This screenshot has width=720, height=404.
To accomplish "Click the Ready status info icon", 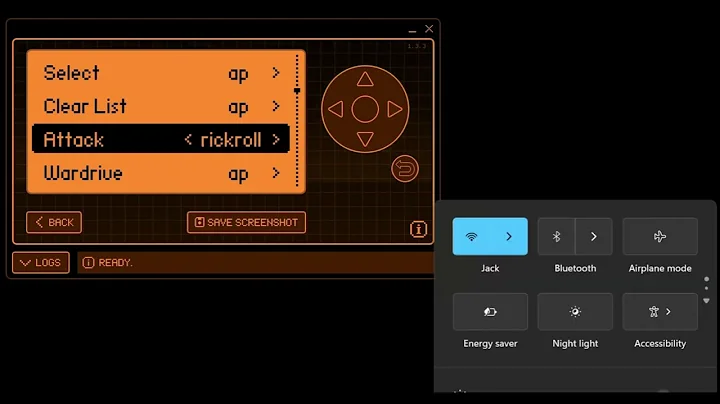I will tap(88, 262).
